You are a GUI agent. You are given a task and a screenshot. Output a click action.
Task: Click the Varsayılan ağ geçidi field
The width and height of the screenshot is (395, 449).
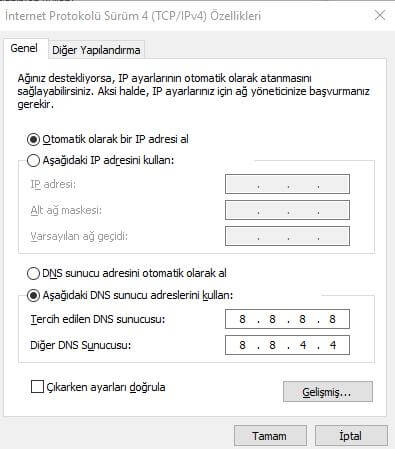pos(287,236)
